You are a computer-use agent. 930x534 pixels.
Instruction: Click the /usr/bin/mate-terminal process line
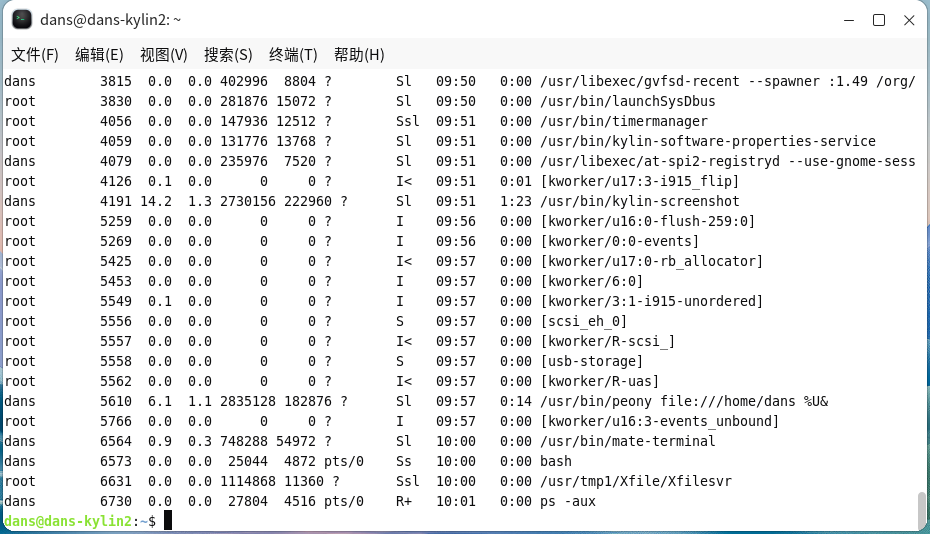coord(627,441)
